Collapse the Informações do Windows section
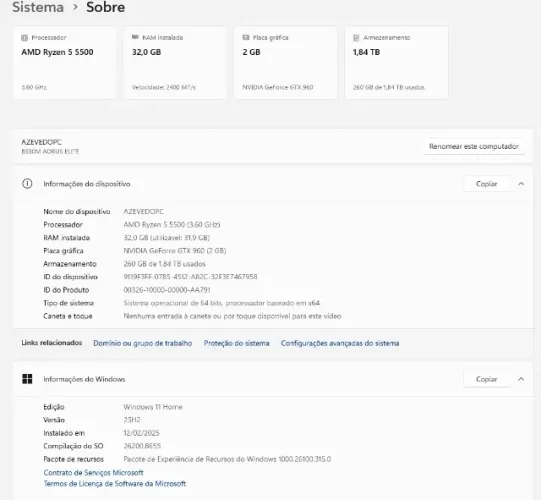 (x=521, y=379)
